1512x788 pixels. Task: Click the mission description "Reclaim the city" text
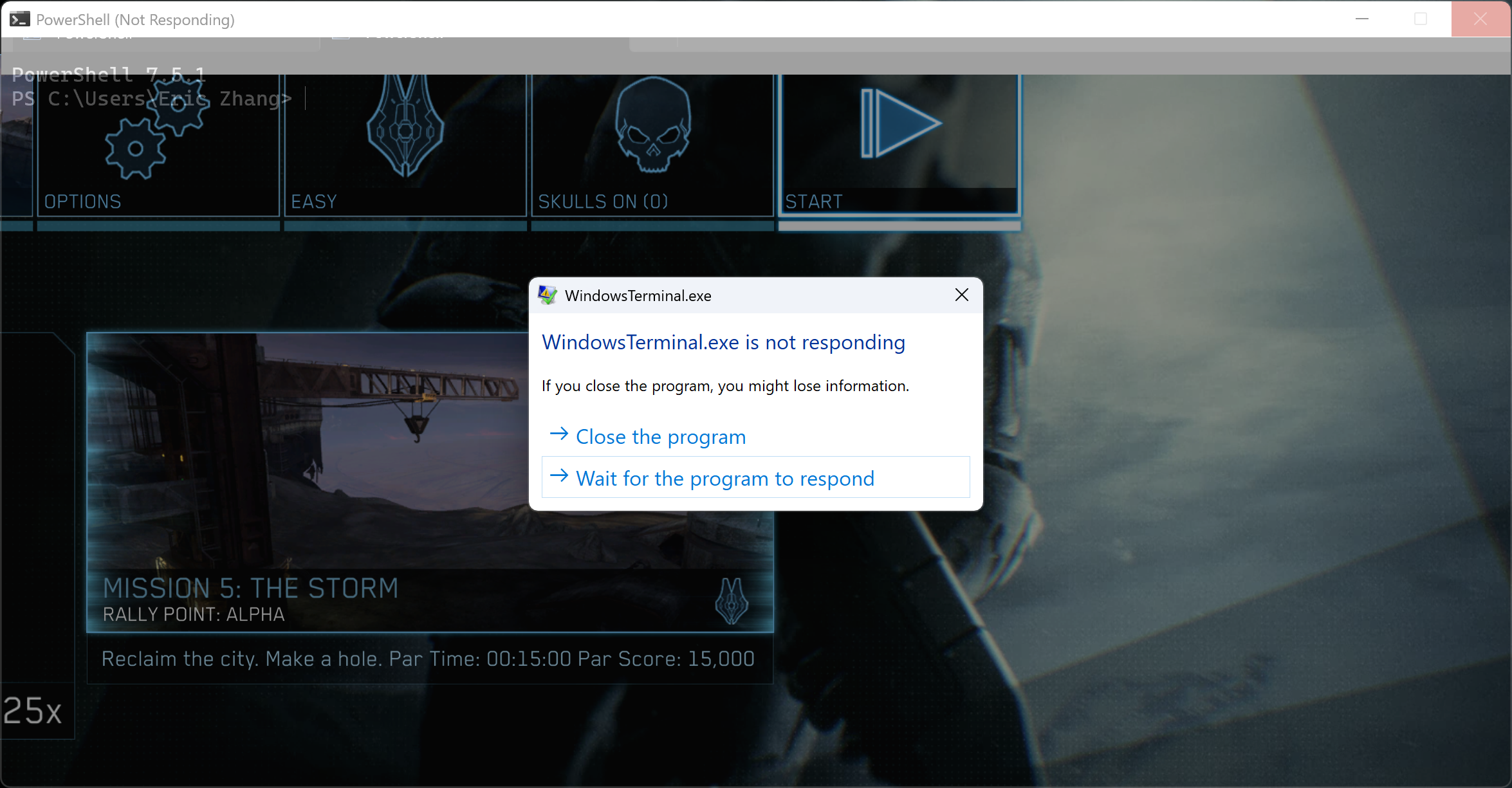[428, 659]
